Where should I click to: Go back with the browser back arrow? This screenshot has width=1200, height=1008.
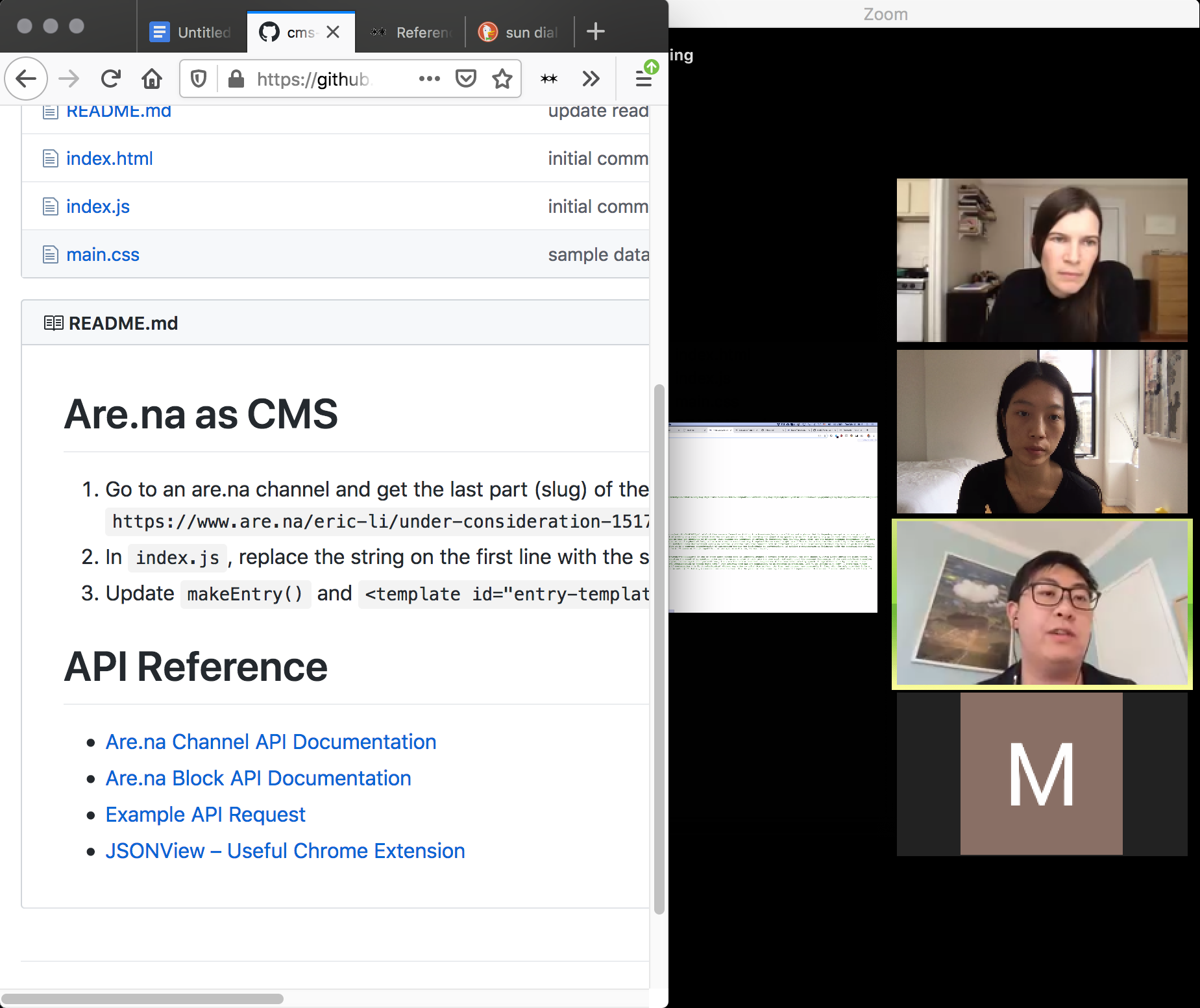point(26,79)
